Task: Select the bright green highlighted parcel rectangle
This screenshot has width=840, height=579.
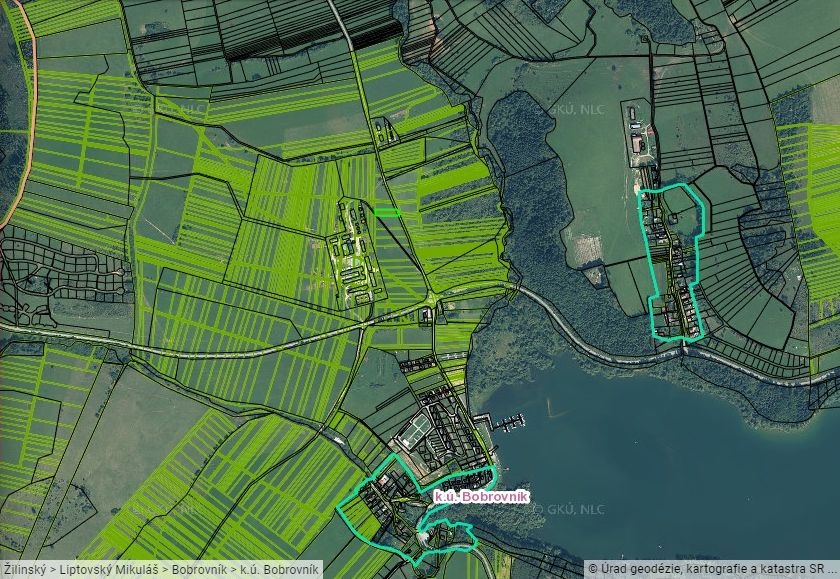Action: point(387,211)
